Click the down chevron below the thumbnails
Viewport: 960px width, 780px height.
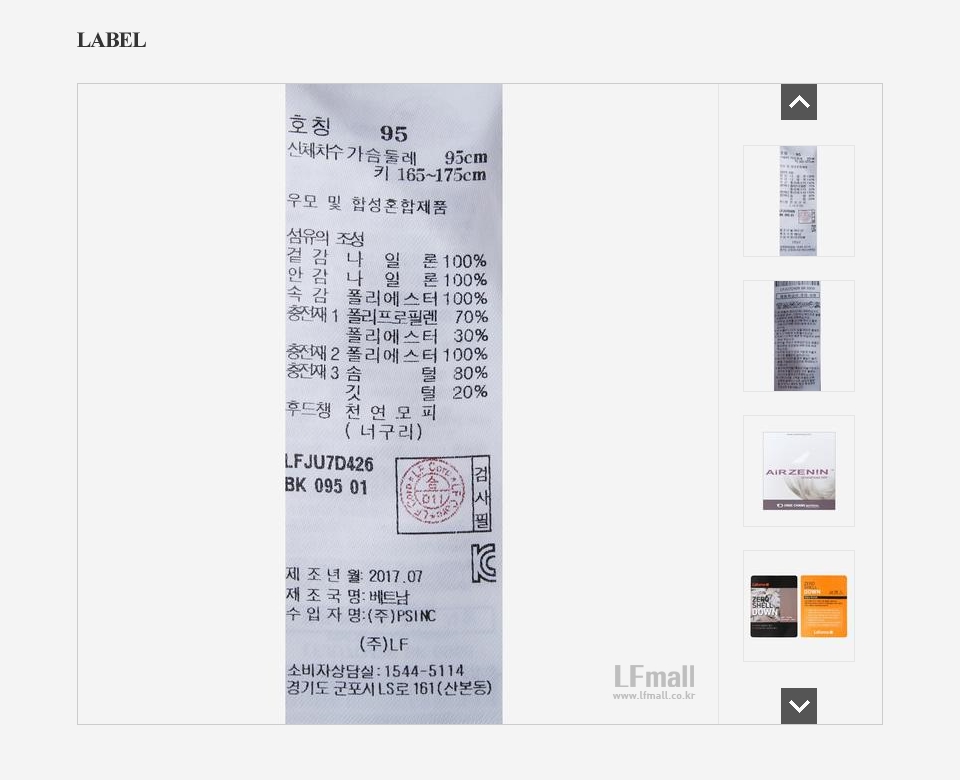coord(798,706)
